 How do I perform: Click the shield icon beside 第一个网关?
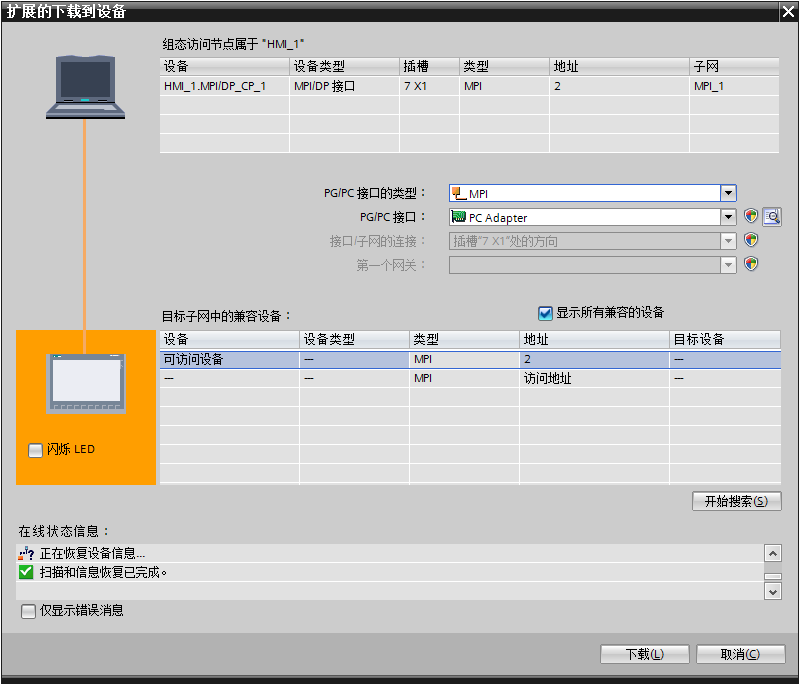[751, 264]
